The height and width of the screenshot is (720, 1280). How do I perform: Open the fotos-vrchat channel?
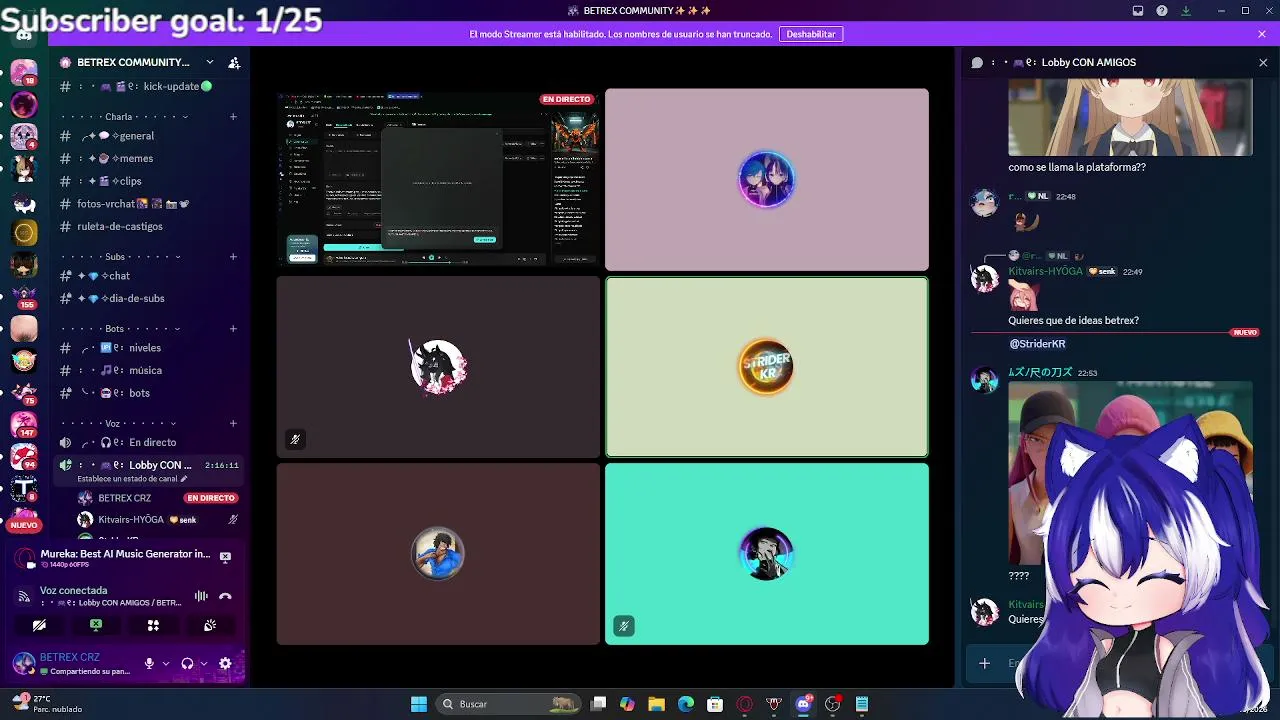(x=149, y=204)
